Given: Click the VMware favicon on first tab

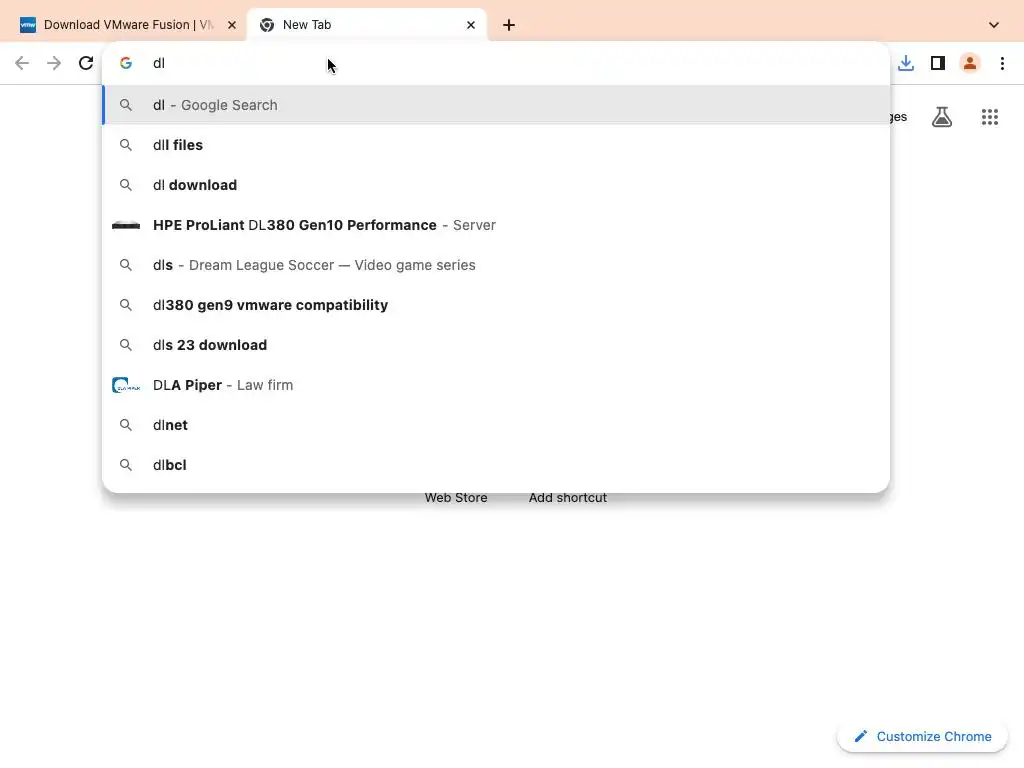Looking at the screenshot, I should coord(28,25).
